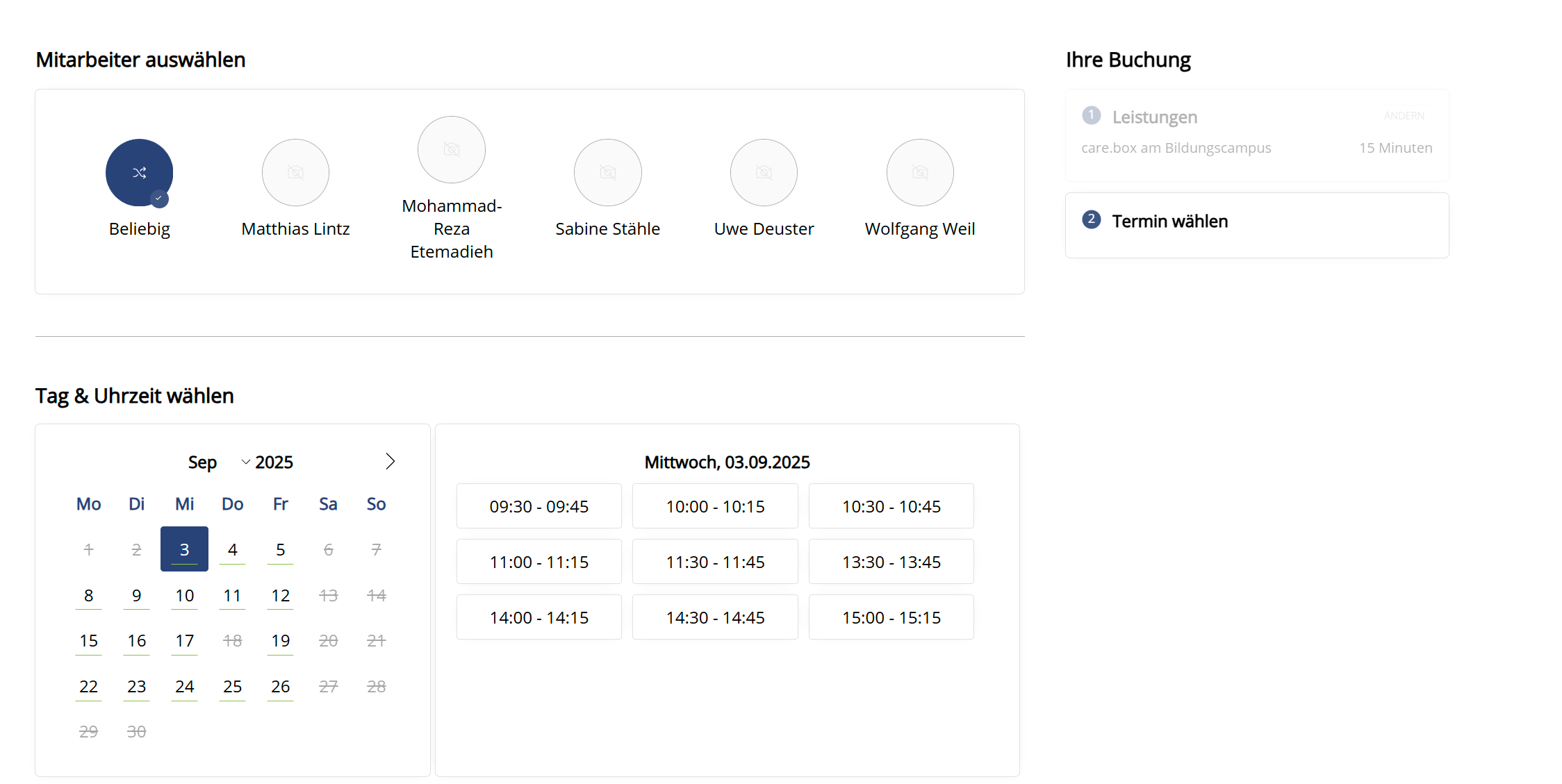The image size is (1562, 784).
Task: Select the Beliebig shuffle staff icon
Action: coord(139,172)
